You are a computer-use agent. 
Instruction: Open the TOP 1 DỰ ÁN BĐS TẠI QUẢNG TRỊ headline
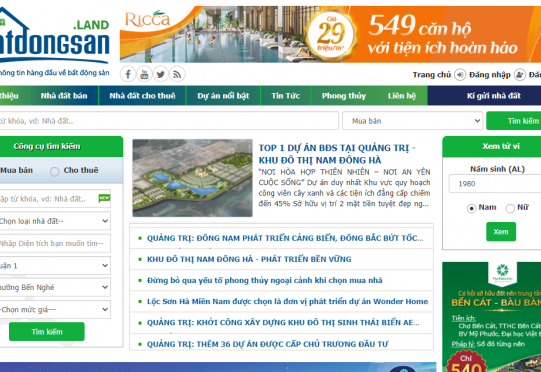point(337,154)
